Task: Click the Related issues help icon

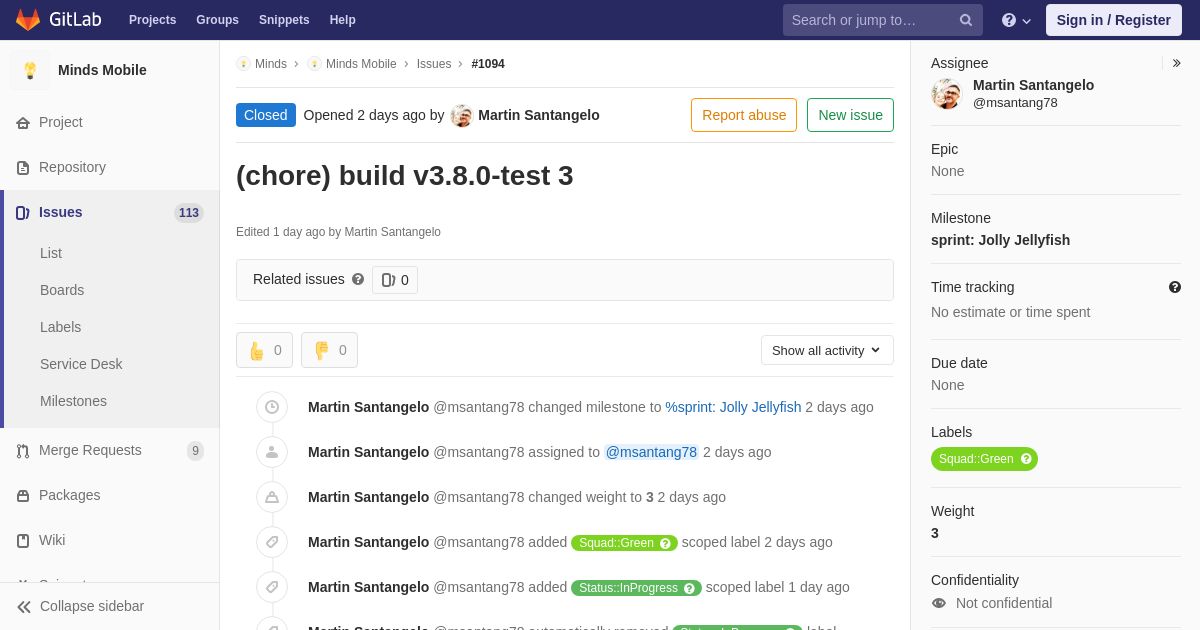Action: coord(358,280)
